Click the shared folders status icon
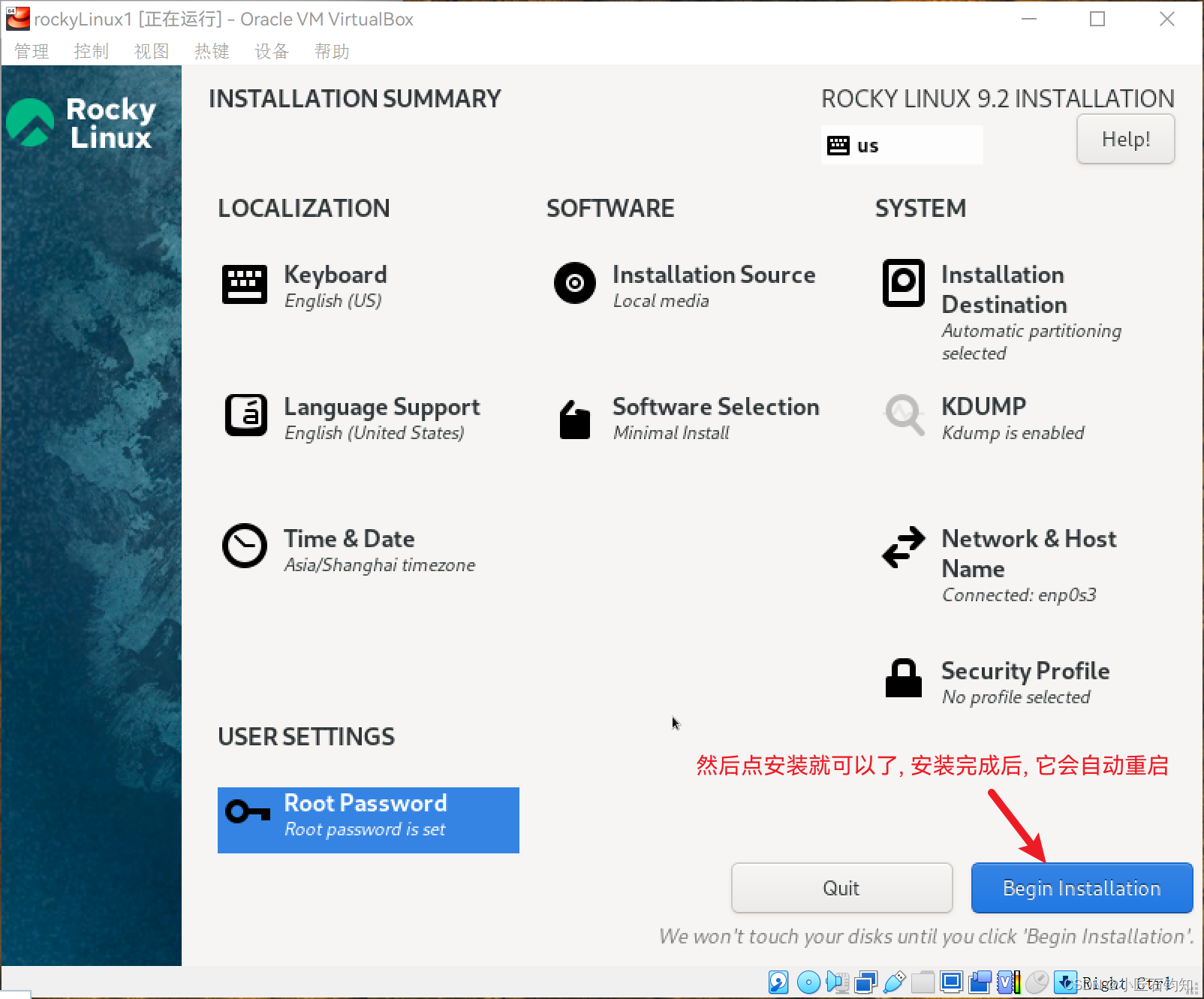1204x999 pixels. coord(923,982)
